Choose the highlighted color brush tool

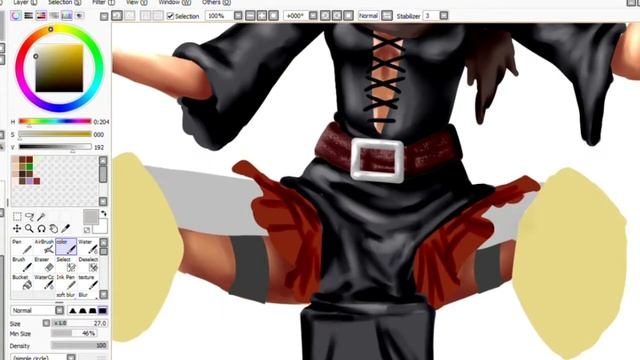(x=66, y=247)
